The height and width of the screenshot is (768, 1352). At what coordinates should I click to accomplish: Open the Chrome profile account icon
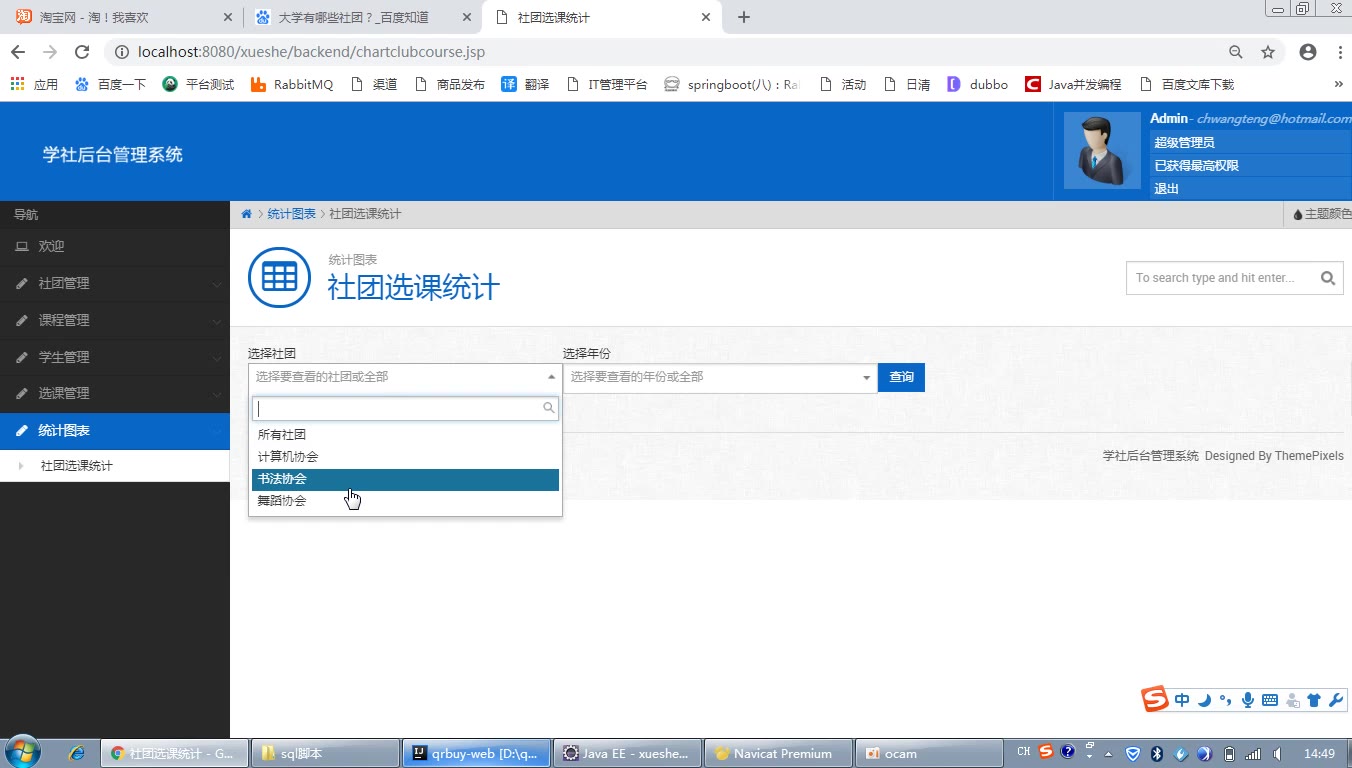[1308, 52]
